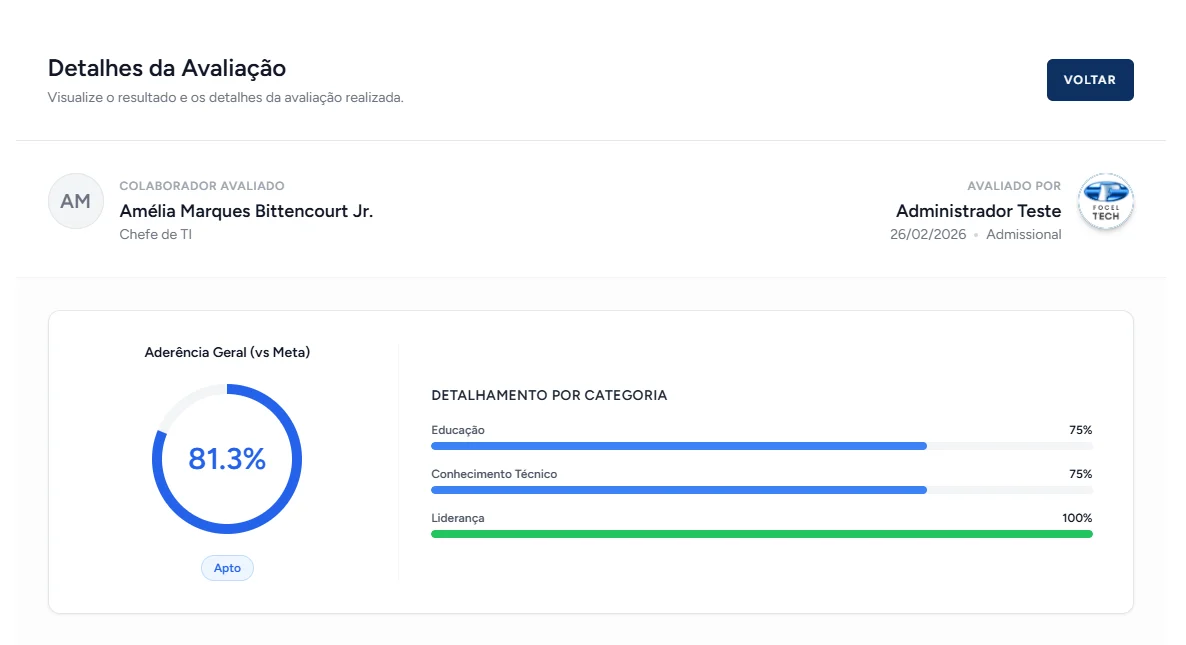1186x645 pixels.
Task: Click the Educação category label
Action: point(458,430)
